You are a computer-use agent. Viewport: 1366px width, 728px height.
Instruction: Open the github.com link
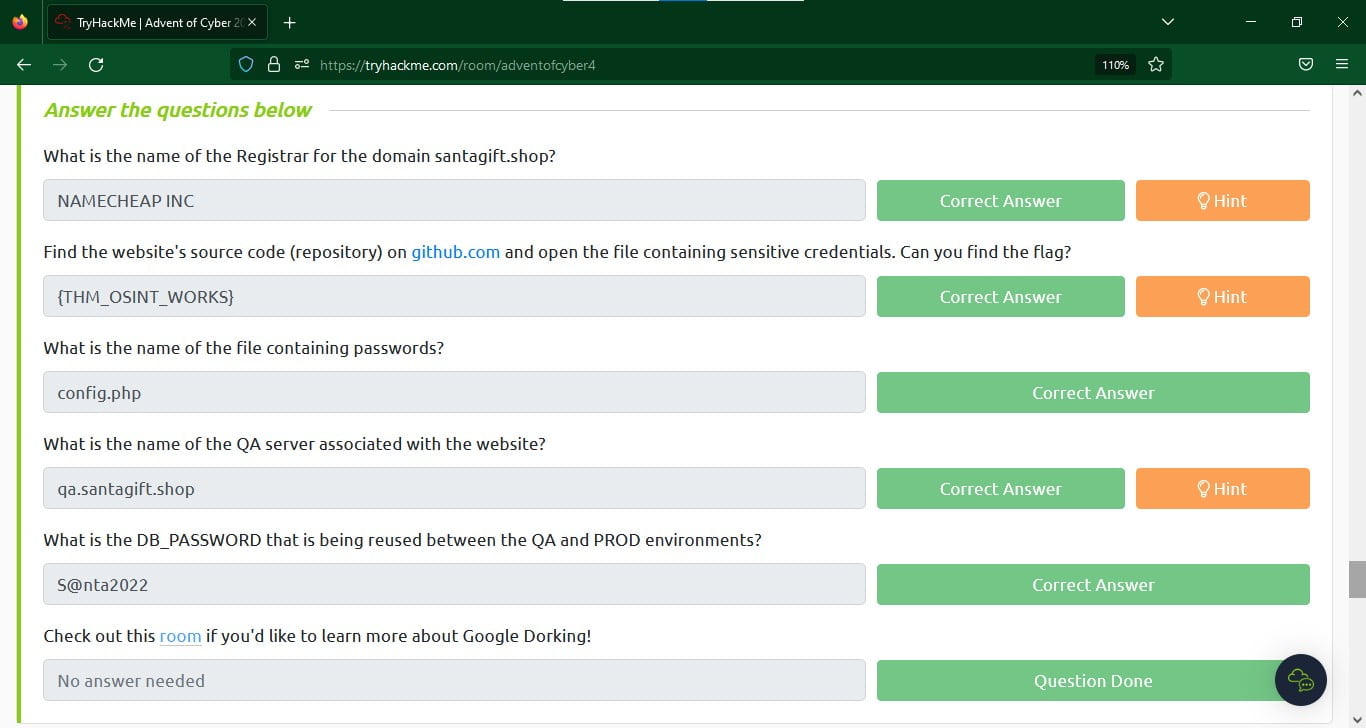click(x=455, y=252)
